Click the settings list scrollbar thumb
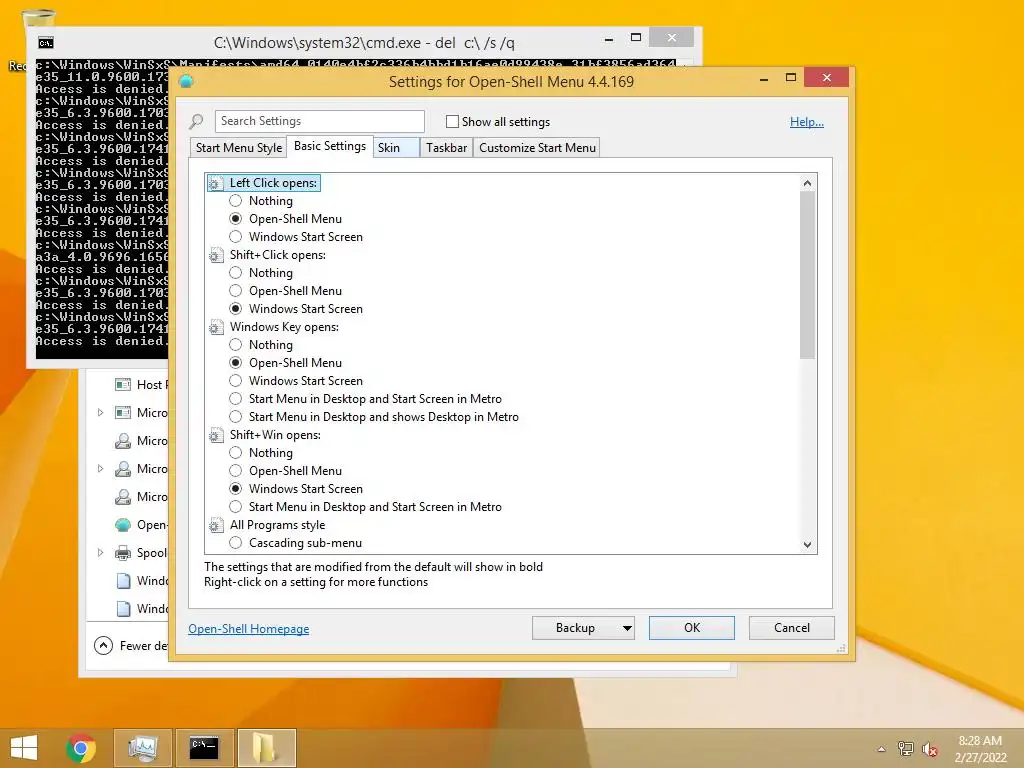The width and height of the screenshot is (1024, 768). point(808,275)
